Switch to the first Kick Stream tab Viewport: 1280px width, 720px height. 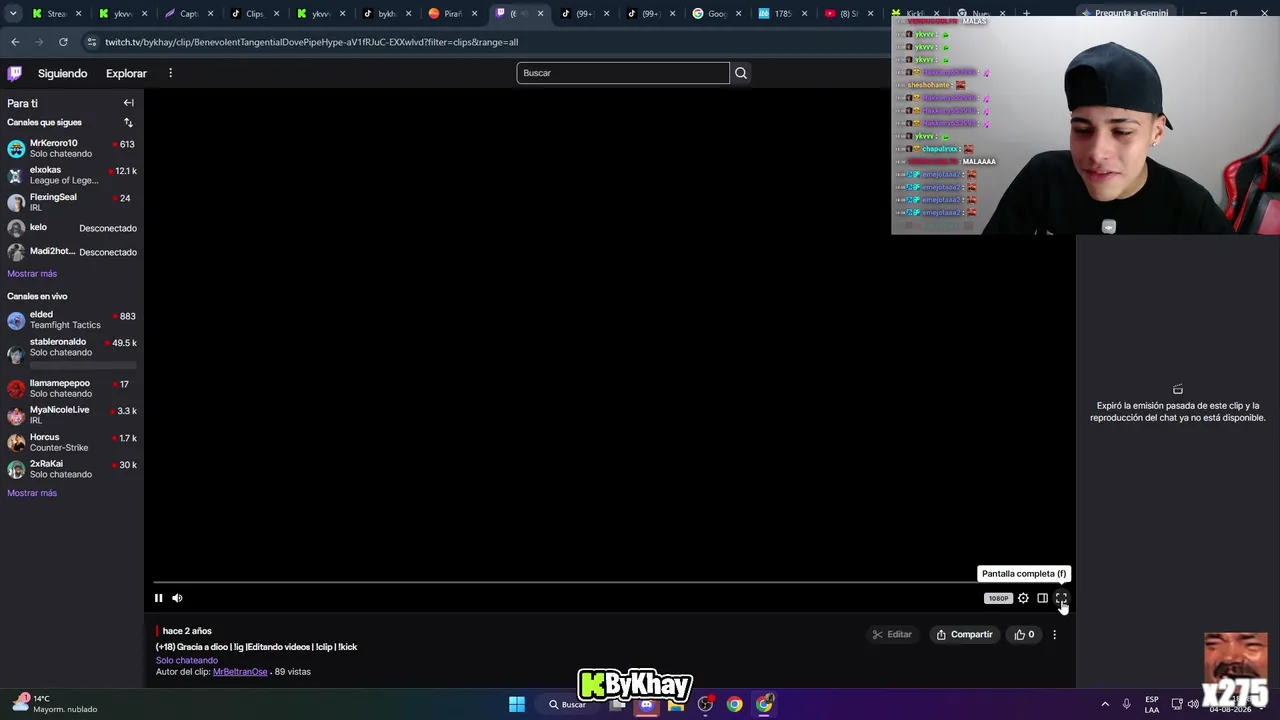point(56,14)
